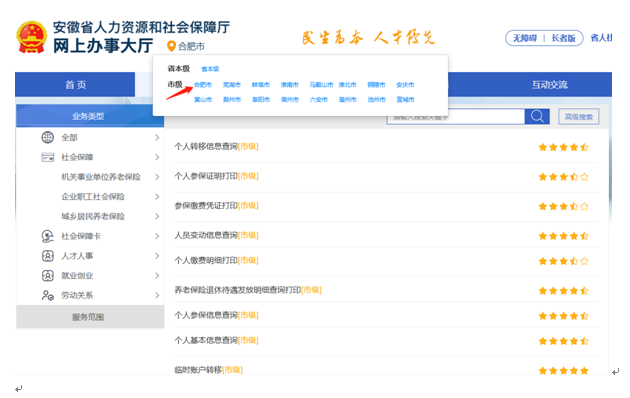Expand the 劳动关系 chevron
630x398 pixels.
pos(157,295)
